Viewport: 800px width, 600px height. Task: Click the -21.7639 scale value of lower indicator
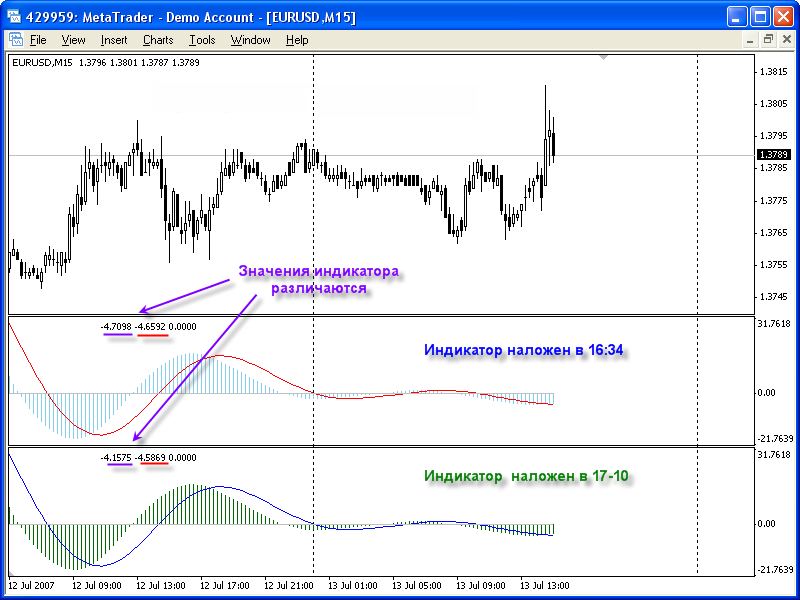[774, 569]
